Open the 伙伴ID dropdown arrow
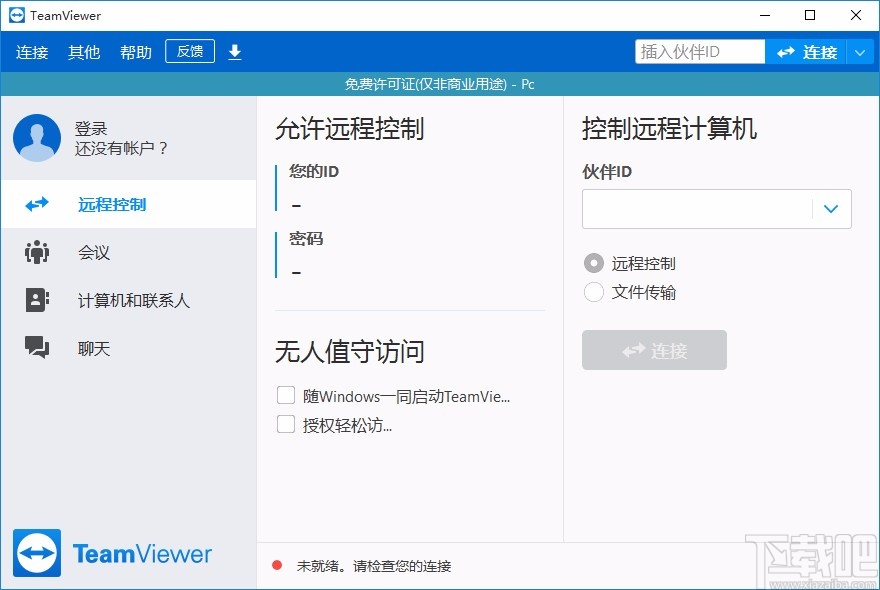The height and width of the screenshot is (590, 880). (831, 209)
